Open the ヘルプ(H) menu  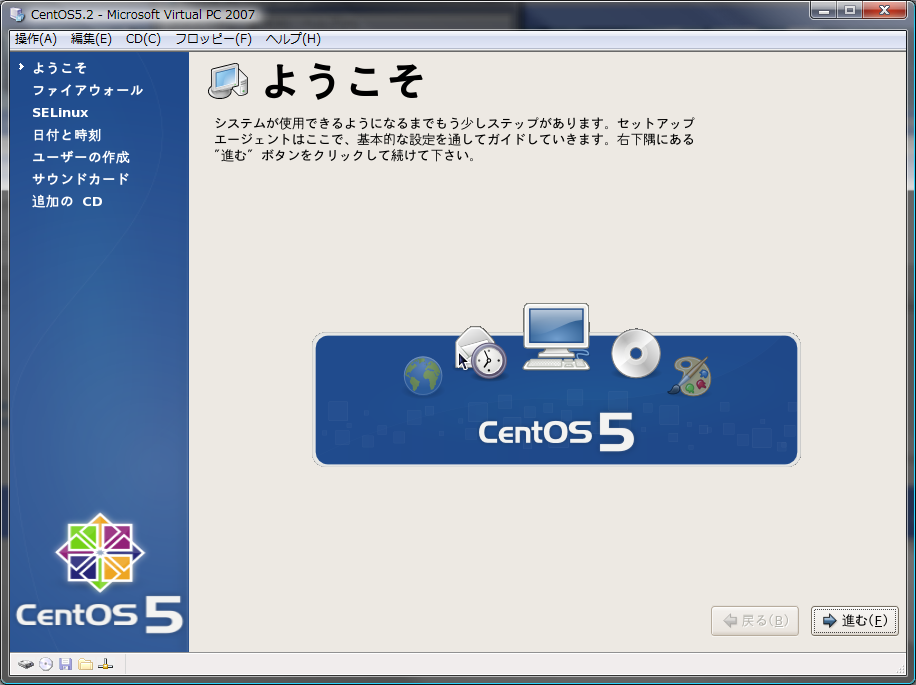tap(293, 39)
